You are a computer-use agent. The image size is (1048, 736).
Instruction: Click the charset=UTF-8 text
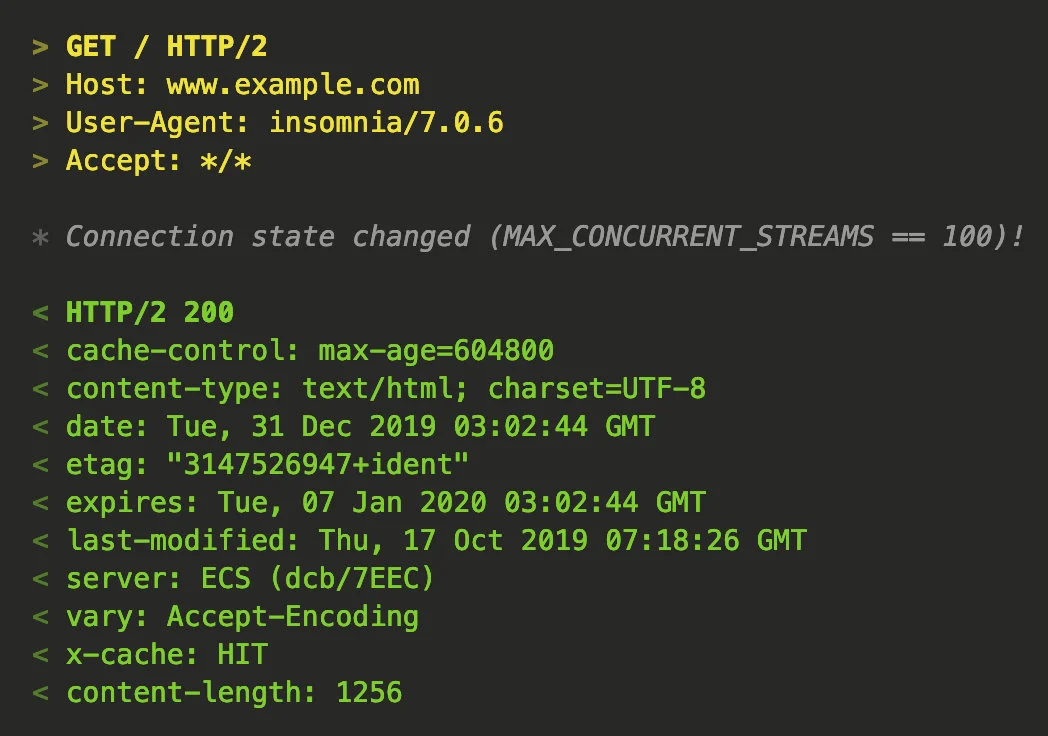(597, 389)
